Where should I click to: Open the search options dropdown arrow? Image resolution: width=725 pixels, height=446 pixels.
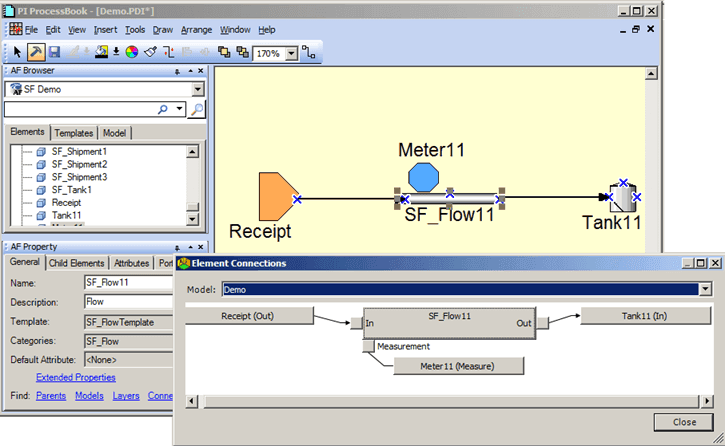[x=179, y=109]
